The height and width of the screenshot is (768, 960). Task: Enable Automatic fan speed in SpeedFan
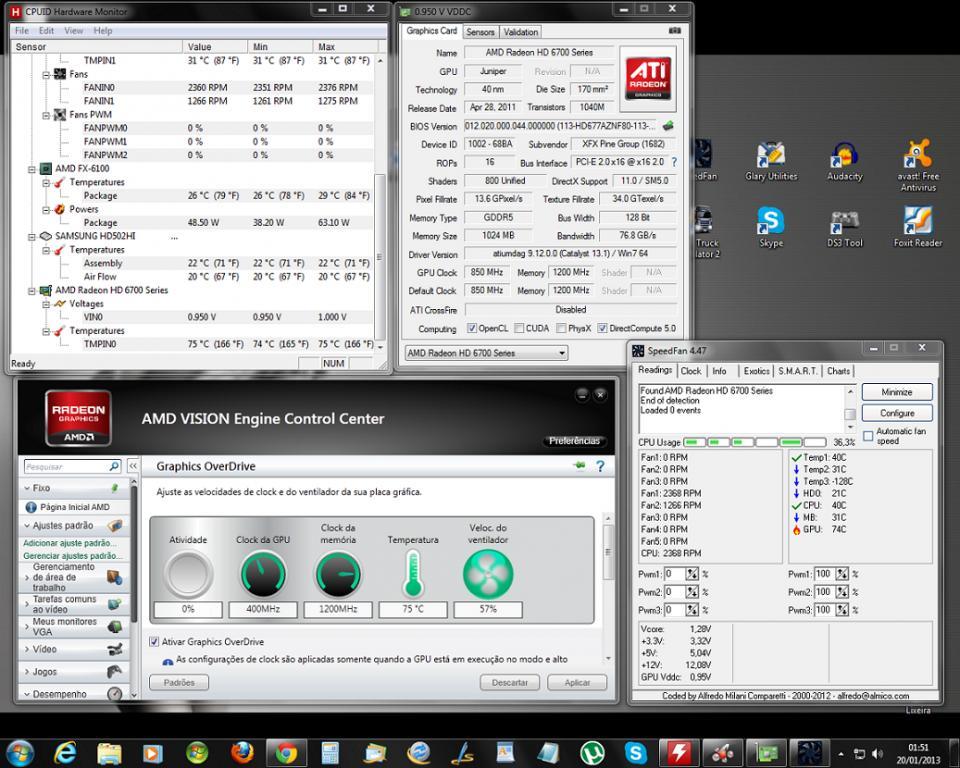point(868,435)
